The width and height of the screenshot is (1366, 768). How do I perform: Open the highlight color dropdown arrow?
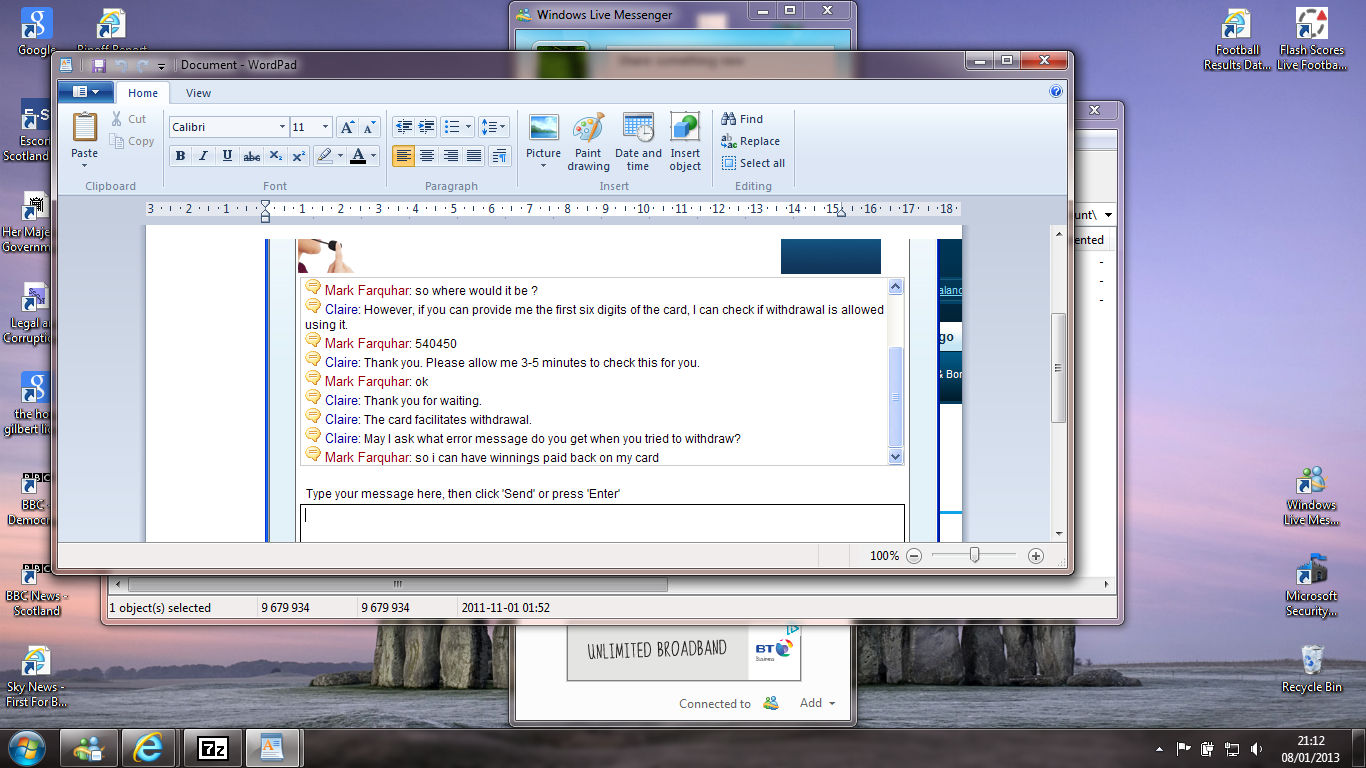point(340,156)
